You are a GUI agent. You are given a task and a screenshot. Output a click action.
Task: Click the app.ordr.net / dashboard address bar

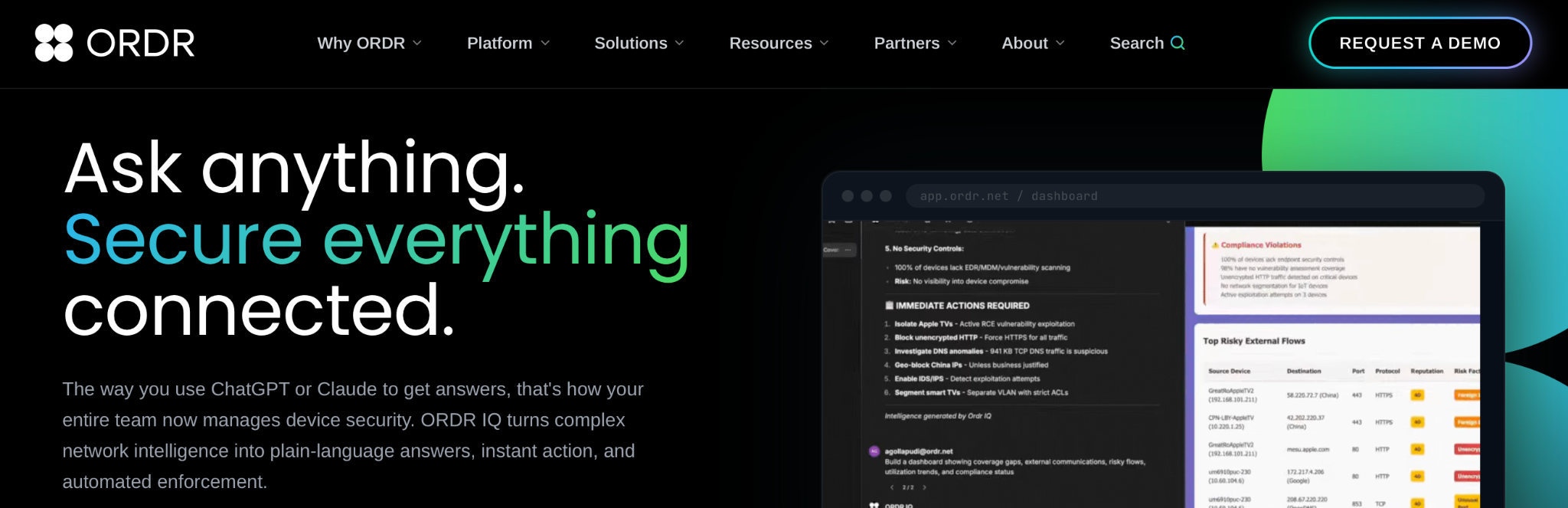pyautogui.click(x=1195, y=196)
